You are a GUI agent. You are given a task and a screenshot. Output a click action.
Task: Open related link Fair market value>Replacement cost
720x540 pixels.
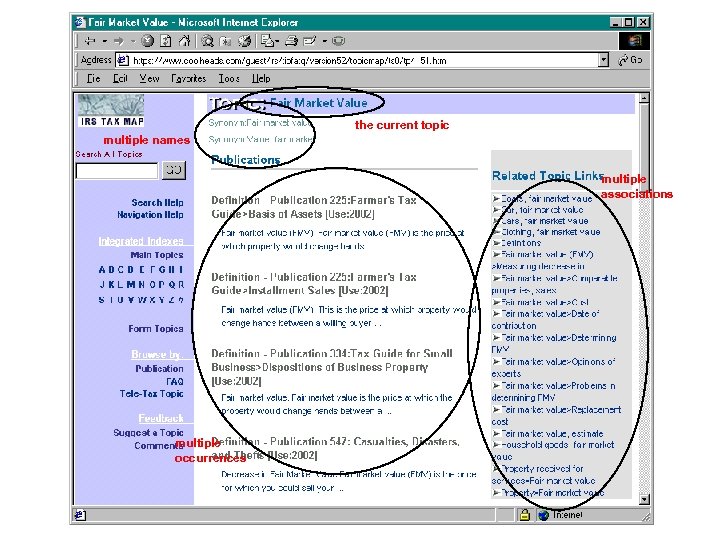(x=557, y=415)
